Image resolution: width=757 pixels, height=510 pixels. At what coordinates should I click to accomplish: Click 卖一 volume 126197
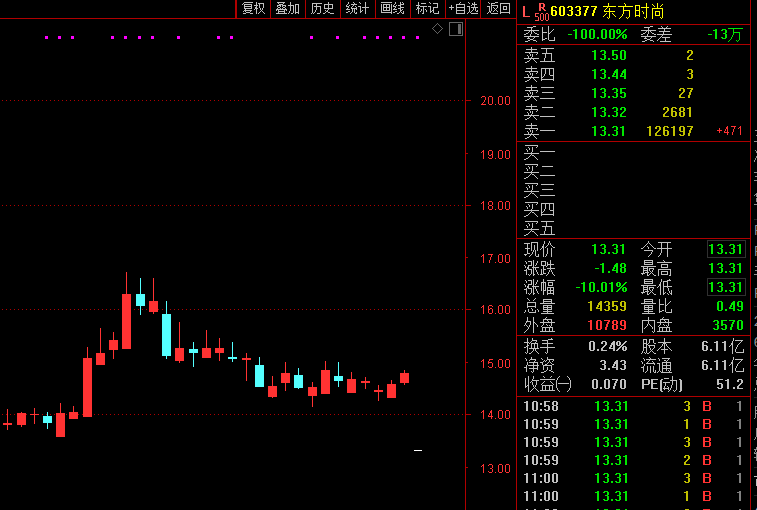(670, 131)
